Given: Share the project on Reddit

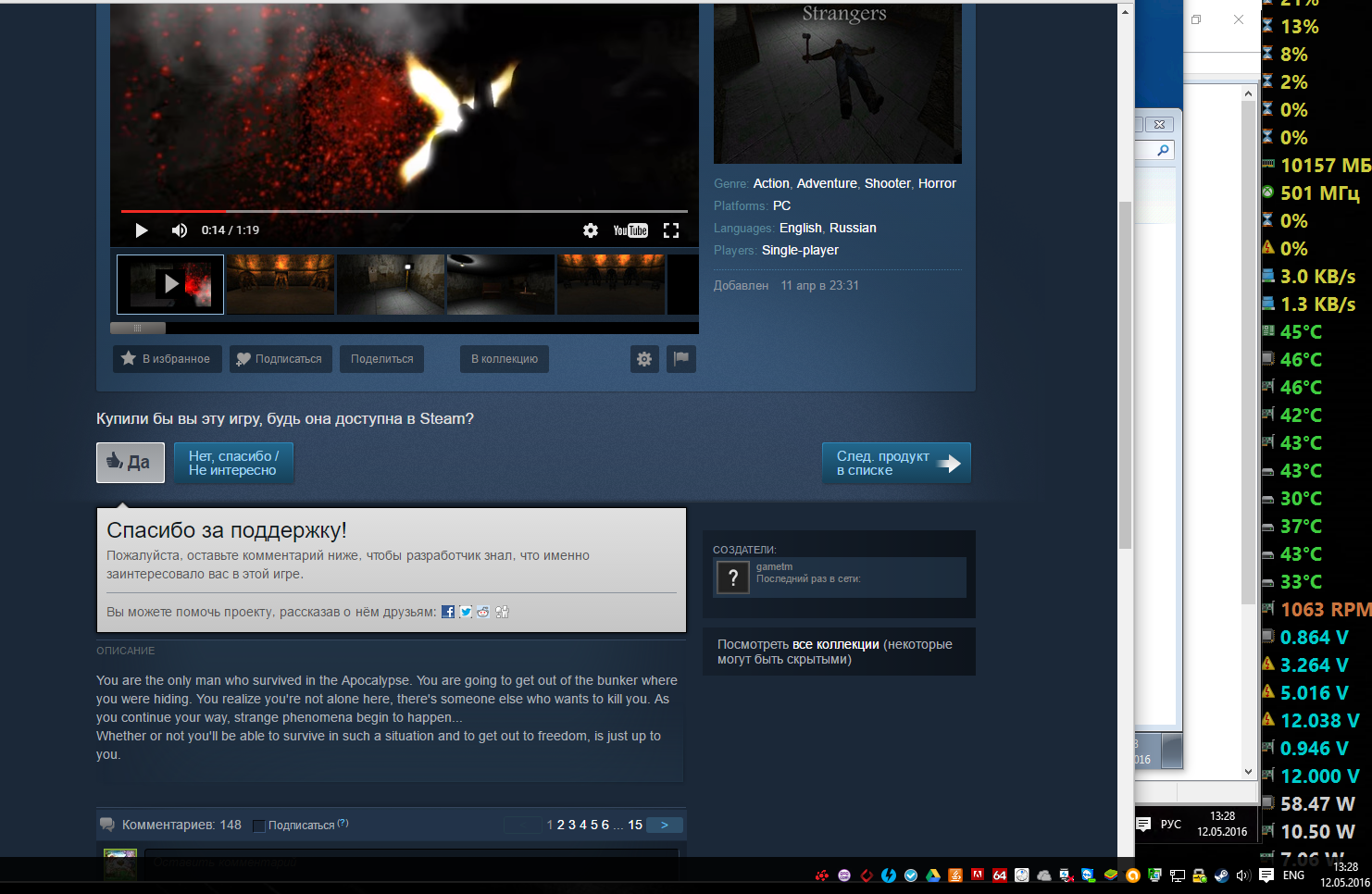Looking at the screenshot, I should tap(483, 612).
